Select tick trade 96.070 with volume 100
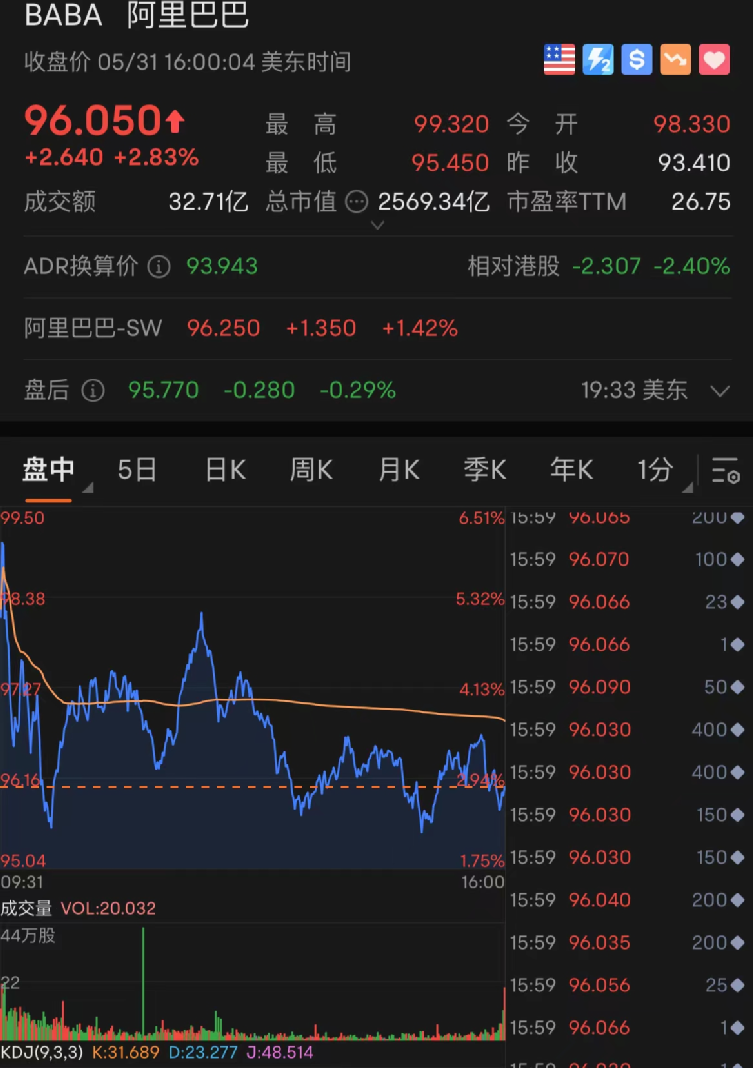Screen dimensions: 753x1068 tap(626, 559)
